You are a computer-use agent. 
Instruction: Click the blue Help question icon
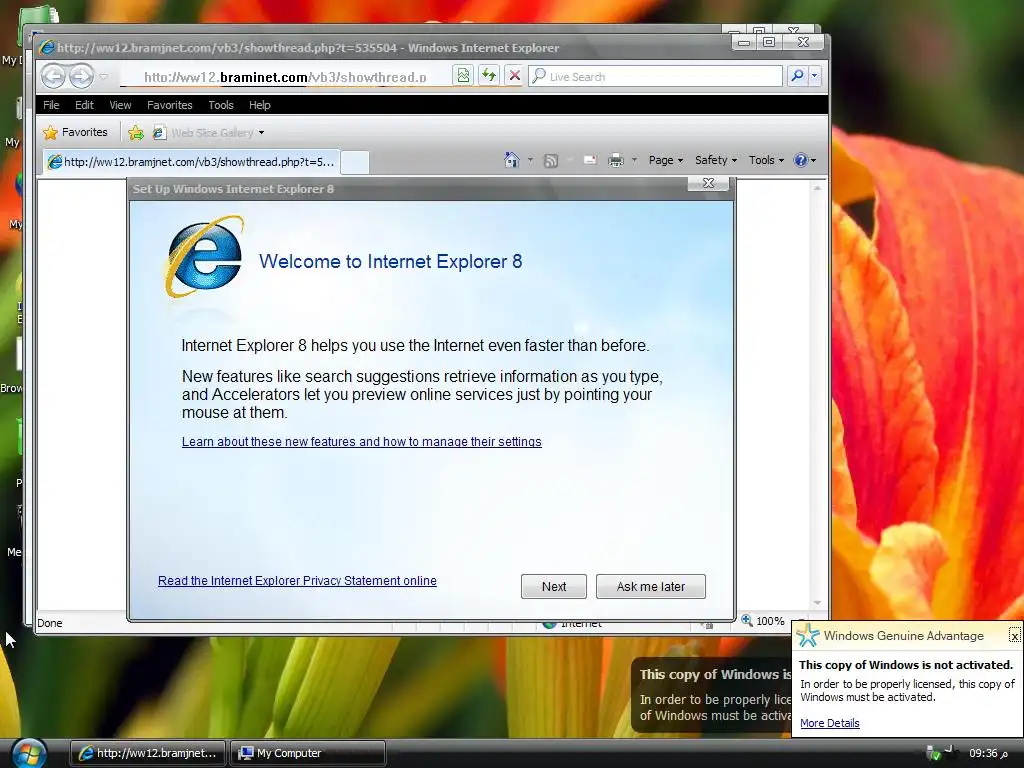tap(800, 160)
